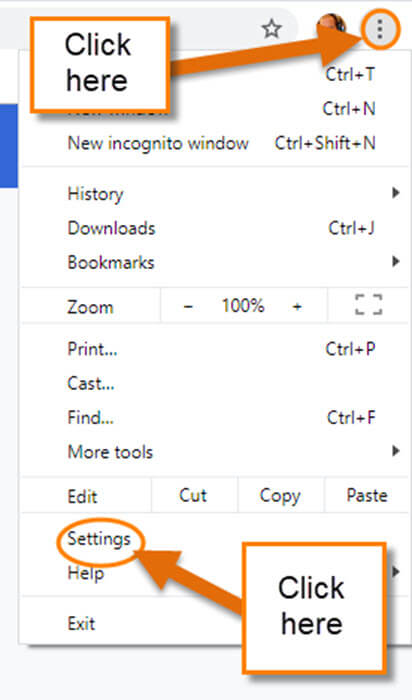Click the 100% zoom level value

click(243, 306)
